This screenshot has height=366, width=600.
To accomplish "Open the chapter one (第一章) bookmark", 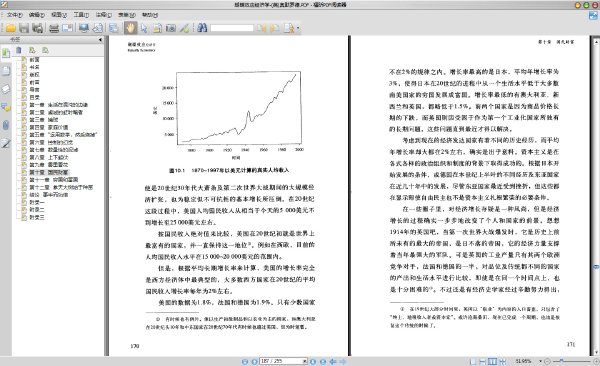I will click(x=59, y=105).
